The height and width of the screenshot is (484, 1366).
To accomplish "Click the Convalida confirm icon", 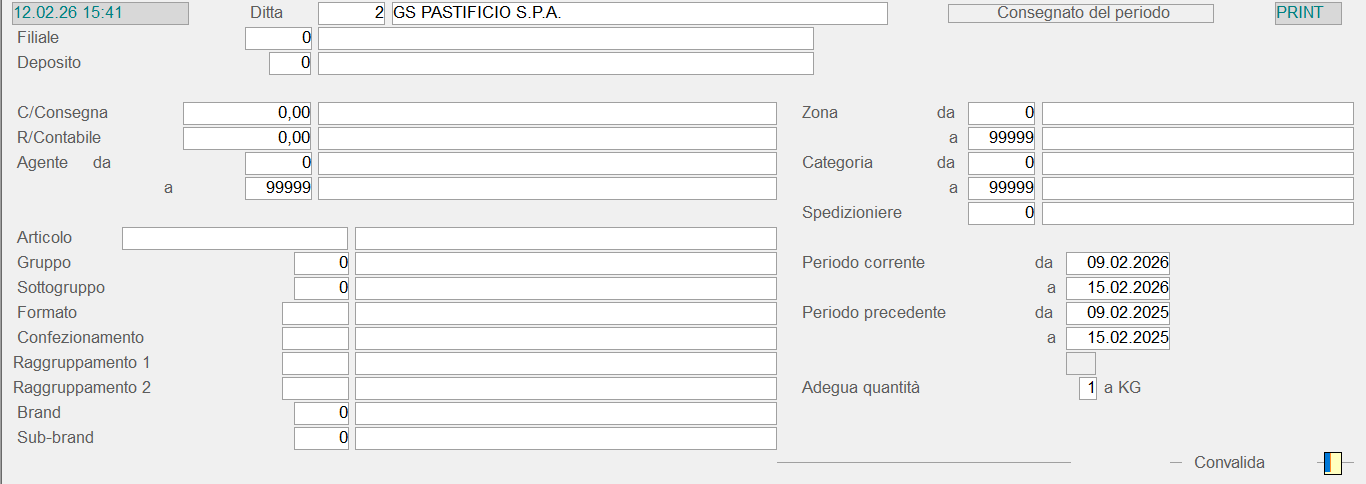I will pos(1332,463).
